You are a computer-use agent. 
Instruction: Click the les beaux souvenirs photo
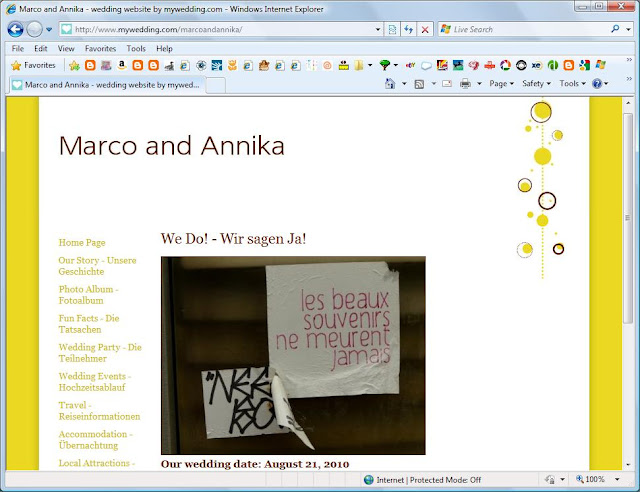click(293, 355)
